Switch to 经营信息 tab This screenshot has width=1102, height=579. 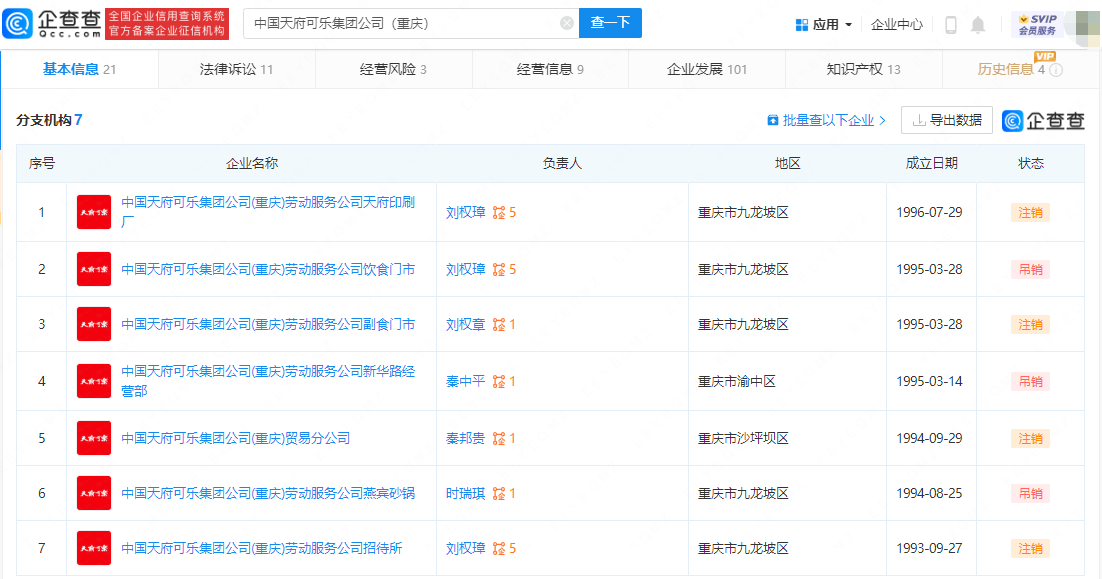(550, 69)
